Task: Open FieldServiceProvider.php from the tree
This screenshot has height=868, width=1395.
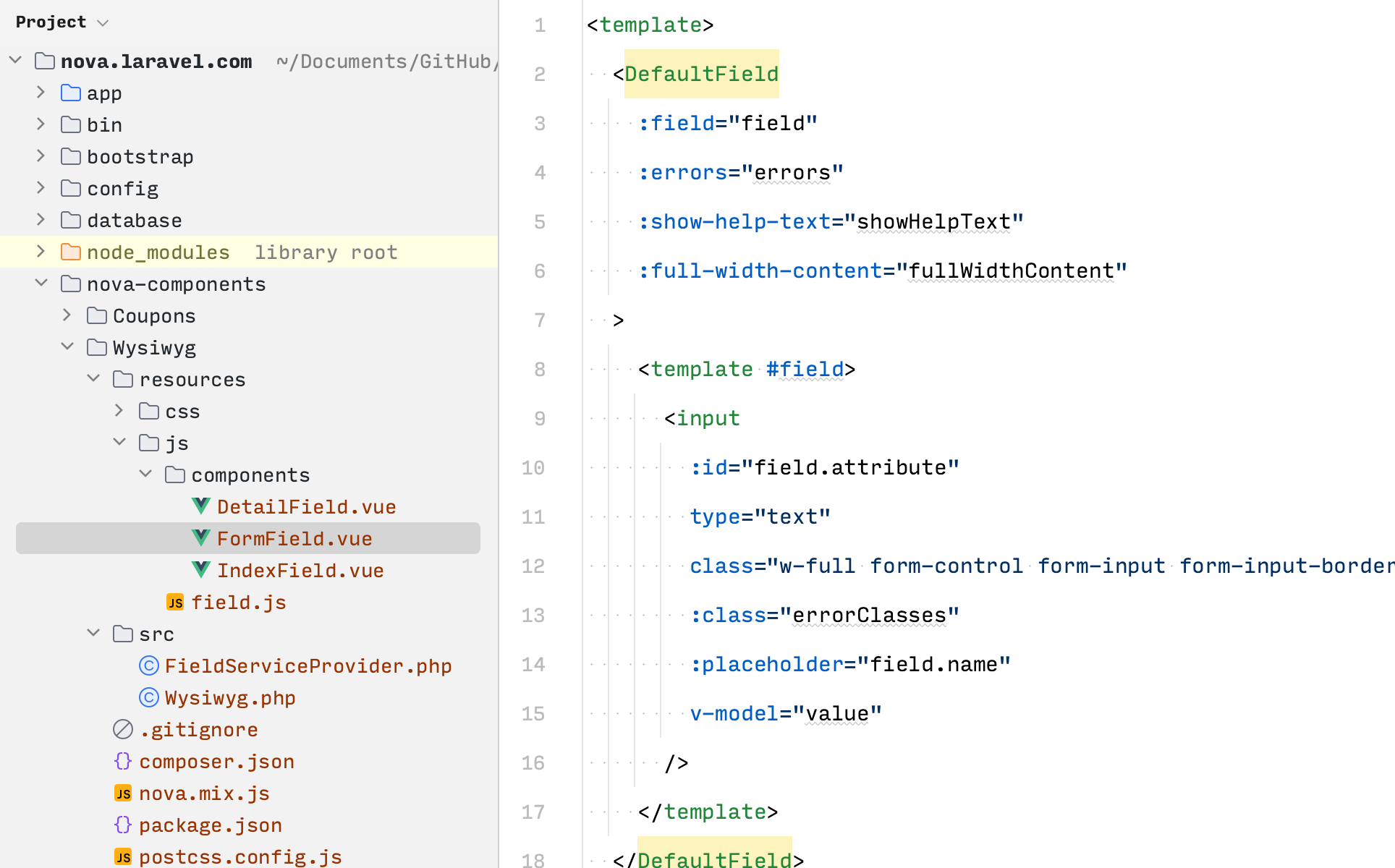Action: click(308, 665)
